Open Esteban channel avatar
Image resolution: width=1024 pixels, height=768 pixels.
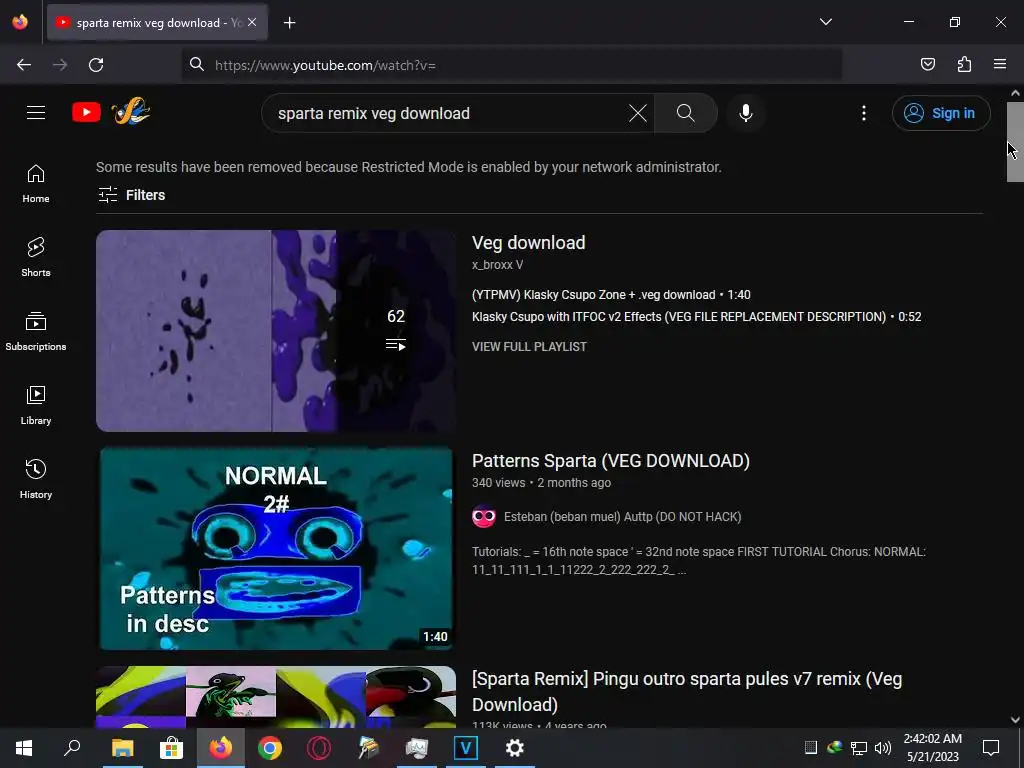[x=484, y=517]
